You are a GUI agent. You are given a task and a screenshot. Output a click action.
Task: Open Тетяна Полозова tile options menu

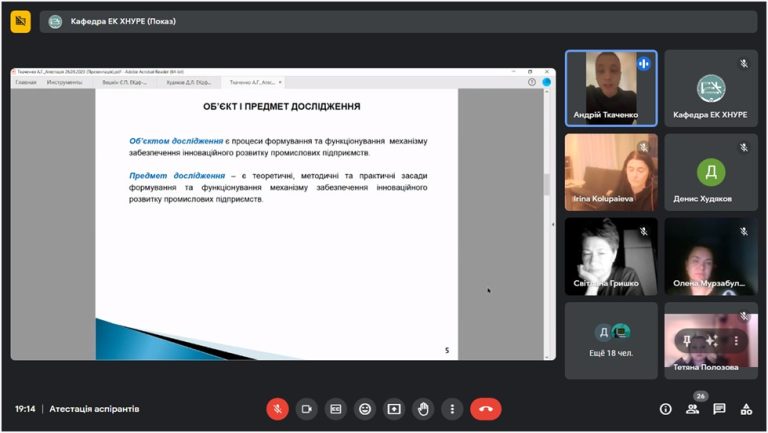point(736,341)
